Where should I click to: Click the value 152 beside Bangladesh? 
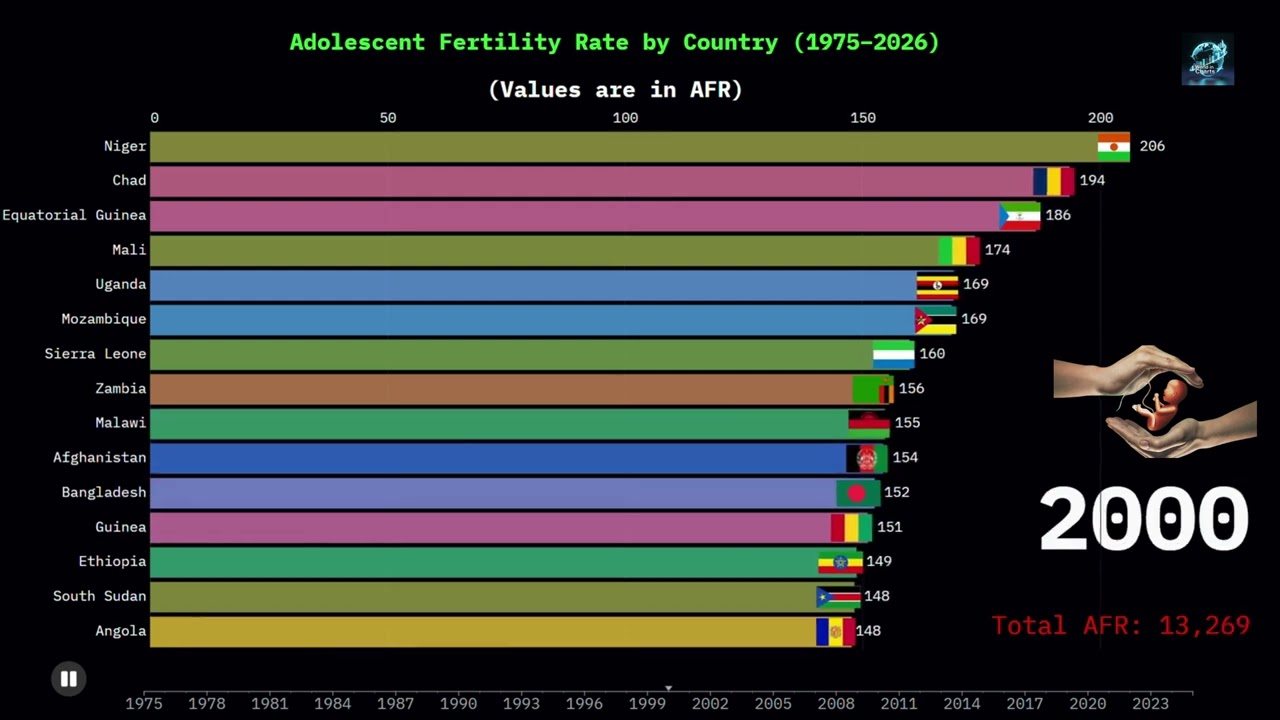click(897, 492)
